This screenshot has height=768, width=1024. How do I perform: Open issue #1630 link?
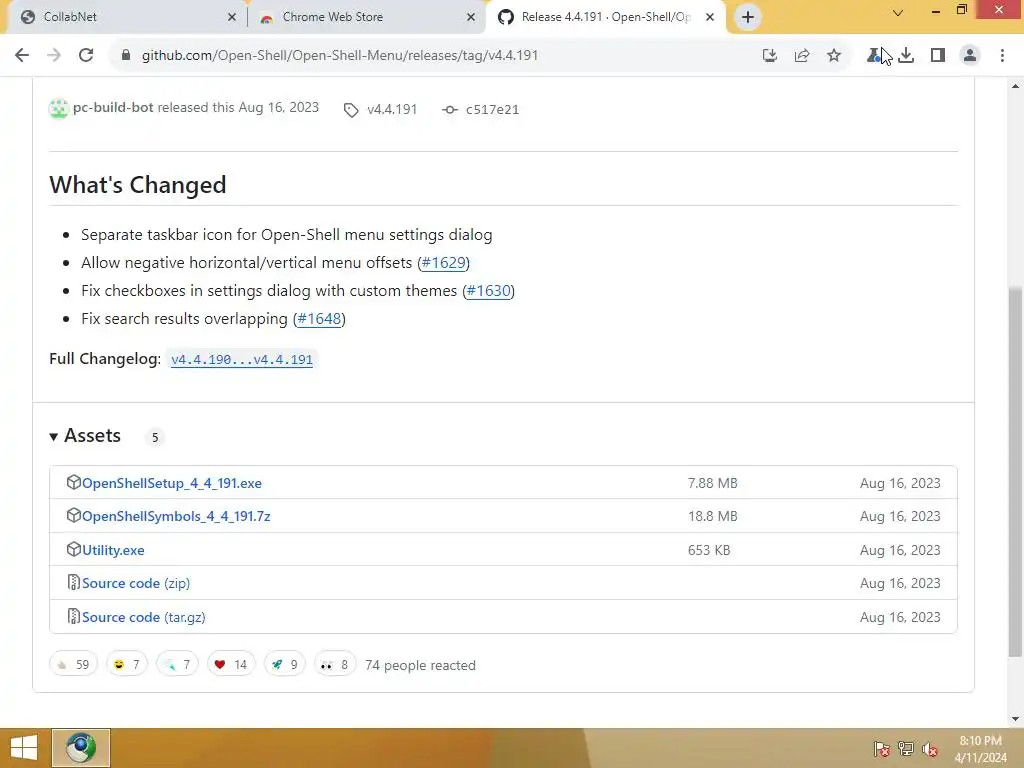(488, 291)
